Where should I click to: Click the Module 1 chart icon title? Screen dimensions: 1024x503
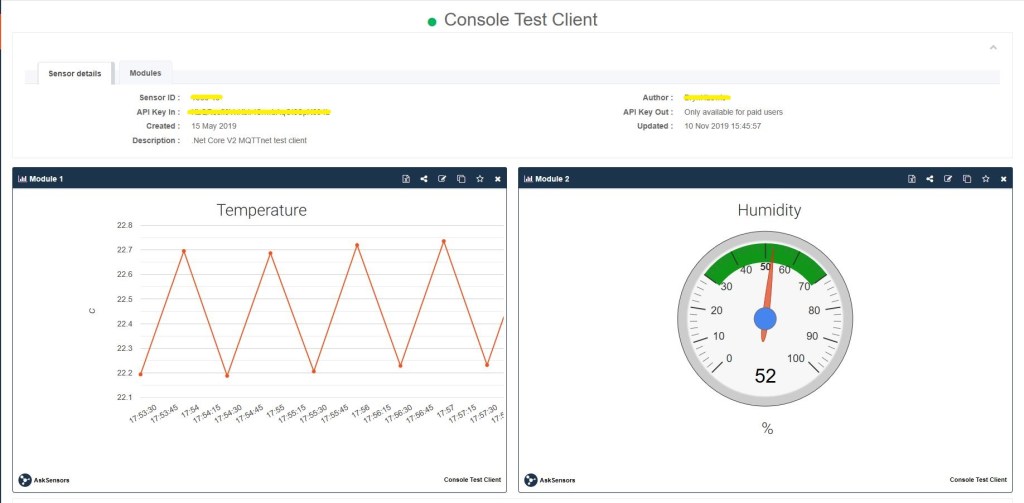(x=41, y=179)
